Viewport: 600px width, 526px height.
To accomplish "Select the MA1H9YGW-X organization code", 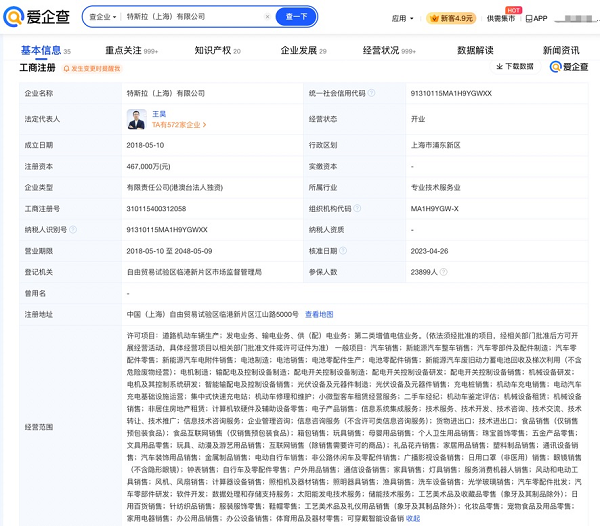I will click(434, 208).
